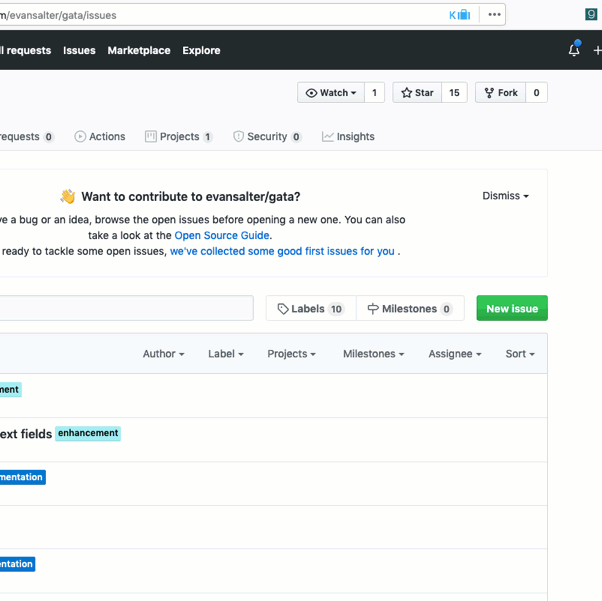
Task: Open Pull requests in top navigation
Action: pos(25,50)
